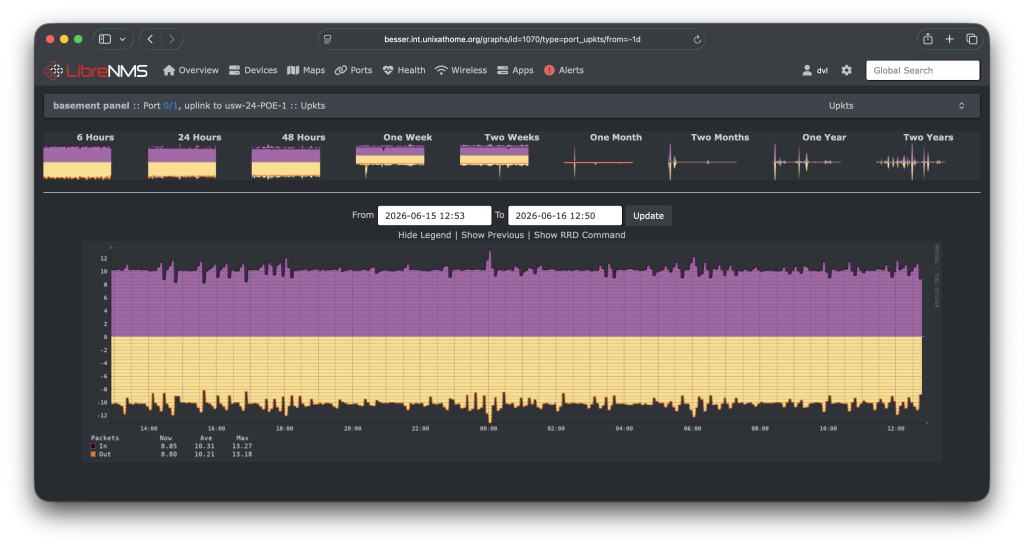Click the page settings icon in address bar
Screen dimensions: 1024x547
pos(328,39)
